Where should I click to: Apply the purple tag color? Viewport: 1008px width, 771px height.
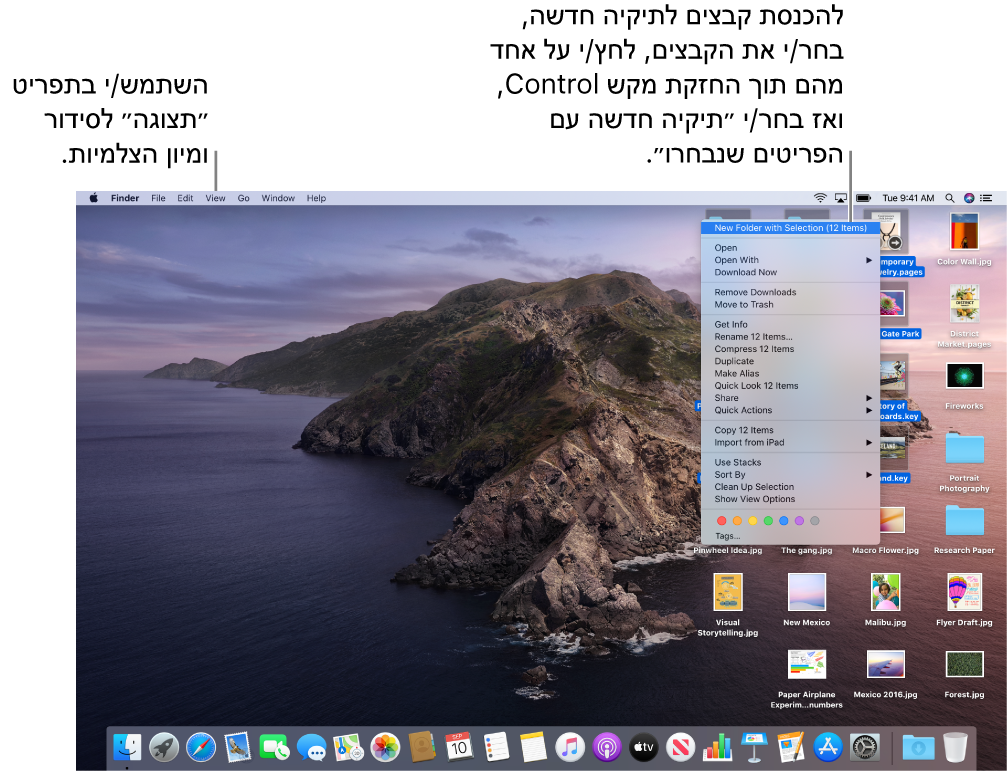(799, 521)
